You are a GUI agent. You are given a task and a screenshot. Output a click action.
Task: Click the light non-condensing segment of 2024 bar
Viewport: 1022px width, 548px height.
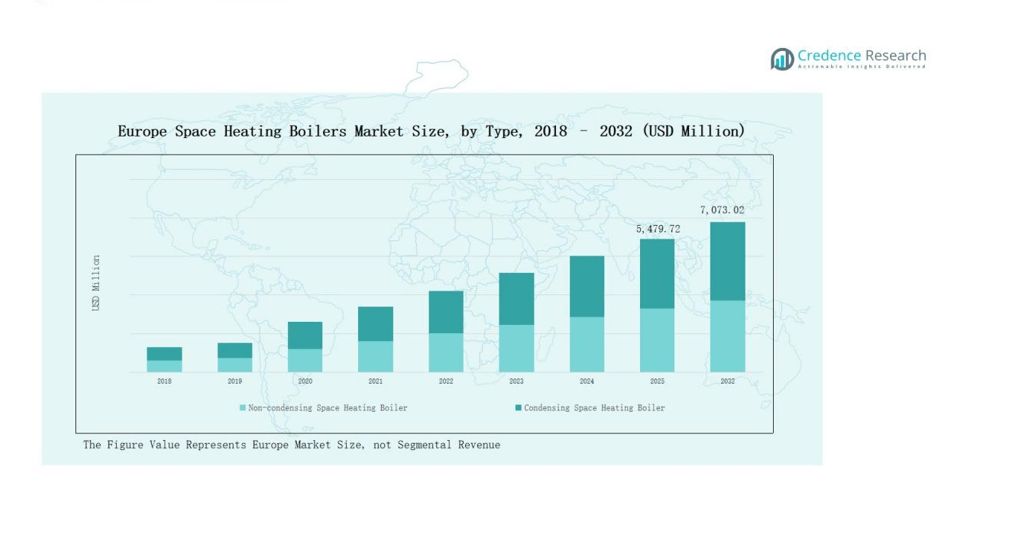587,344
